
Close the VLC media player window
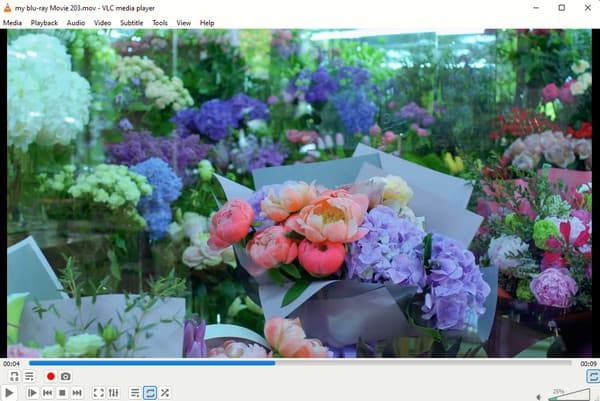588,8
